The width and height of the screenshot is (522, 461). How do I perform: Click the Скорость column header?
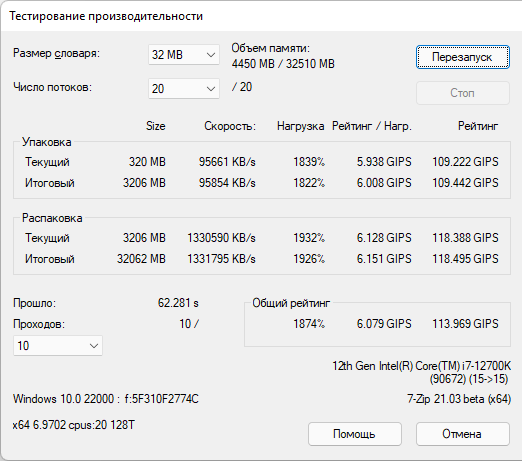pos(230,126)
